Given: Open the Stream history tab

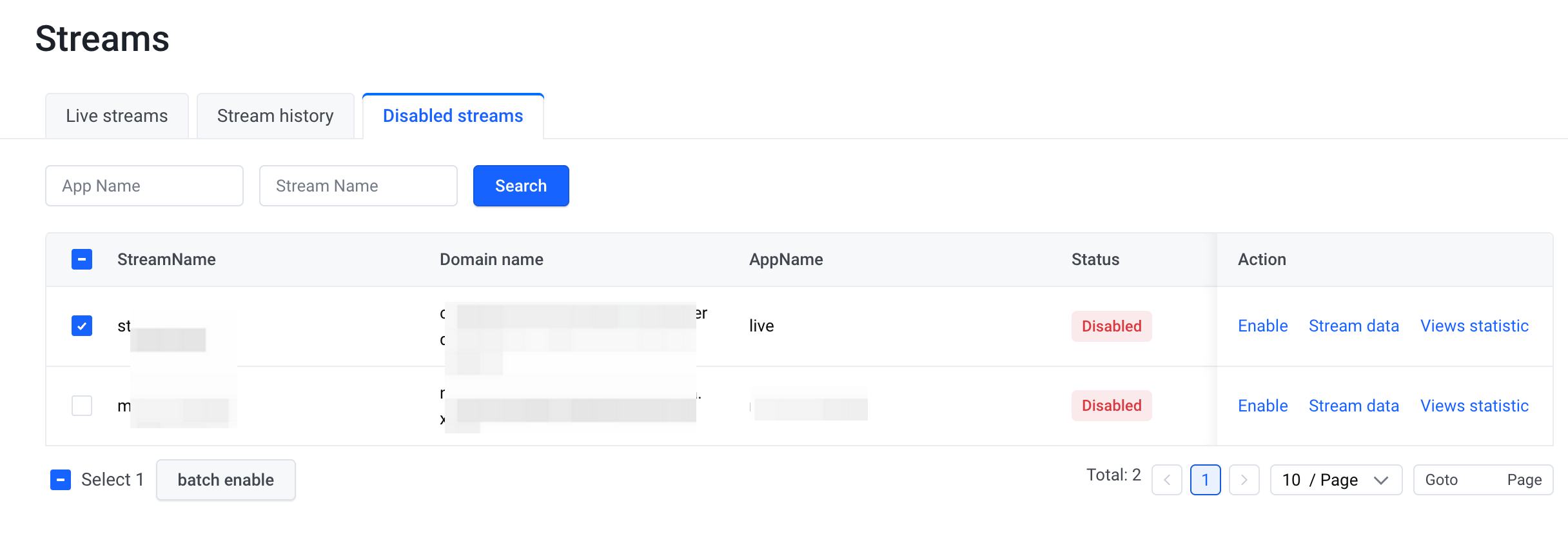Looking at the screenshot, I should [275, 116].
